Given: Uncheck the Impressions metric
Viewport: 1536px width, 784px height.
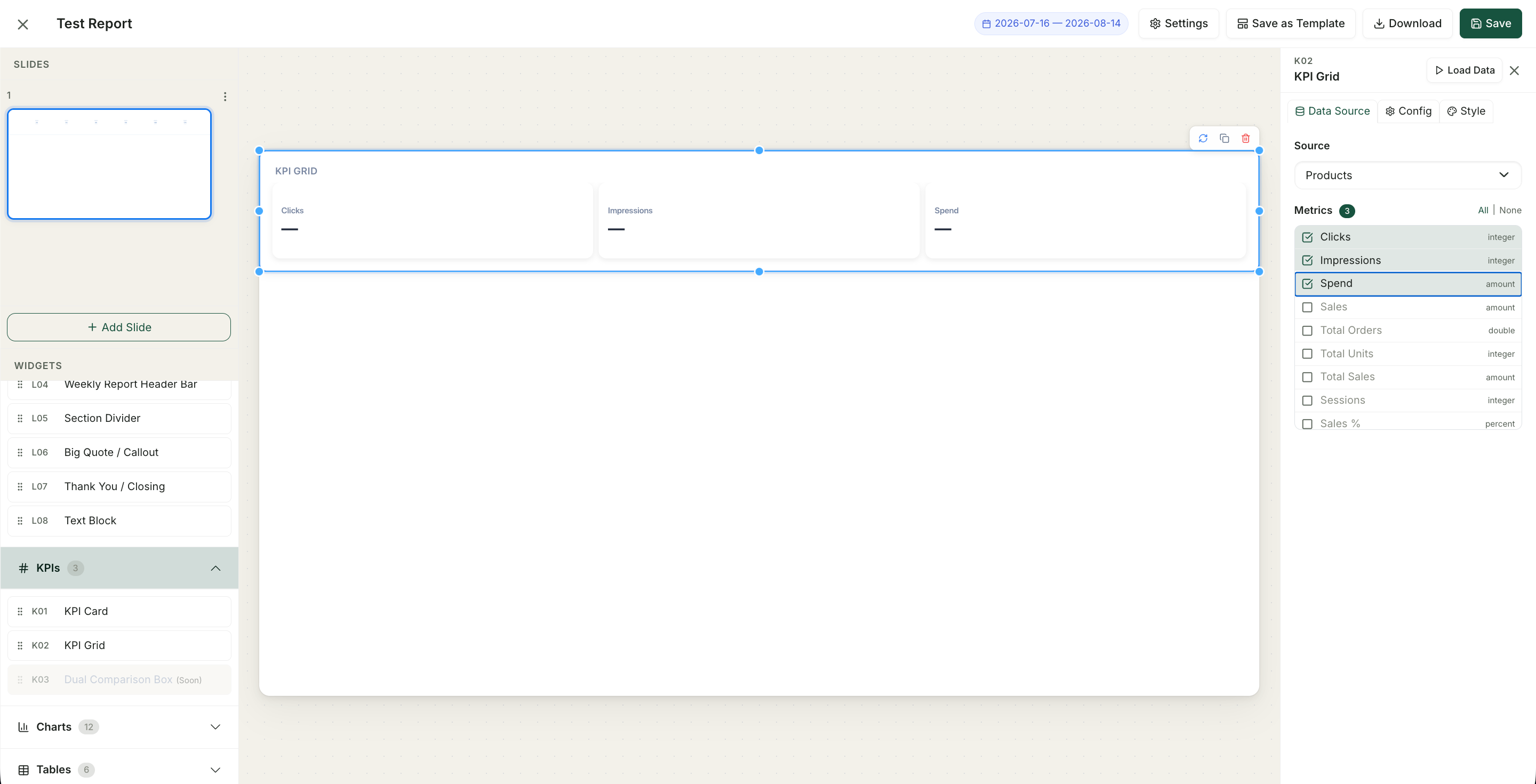Looking at the screenshot, I should point(1308,261).
